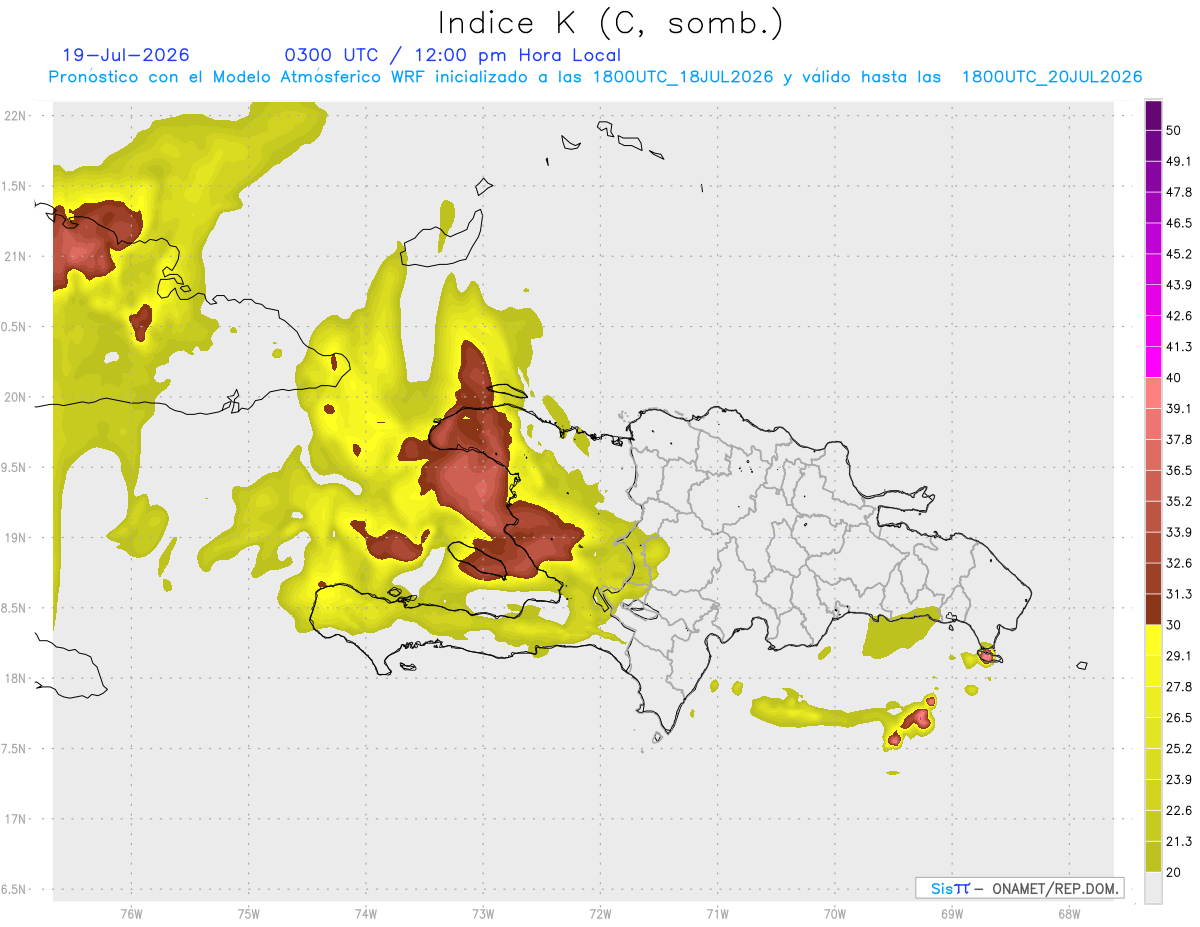Click the "41.3" color scale value
This screenshot has width=1200, height=927.
1179,347
